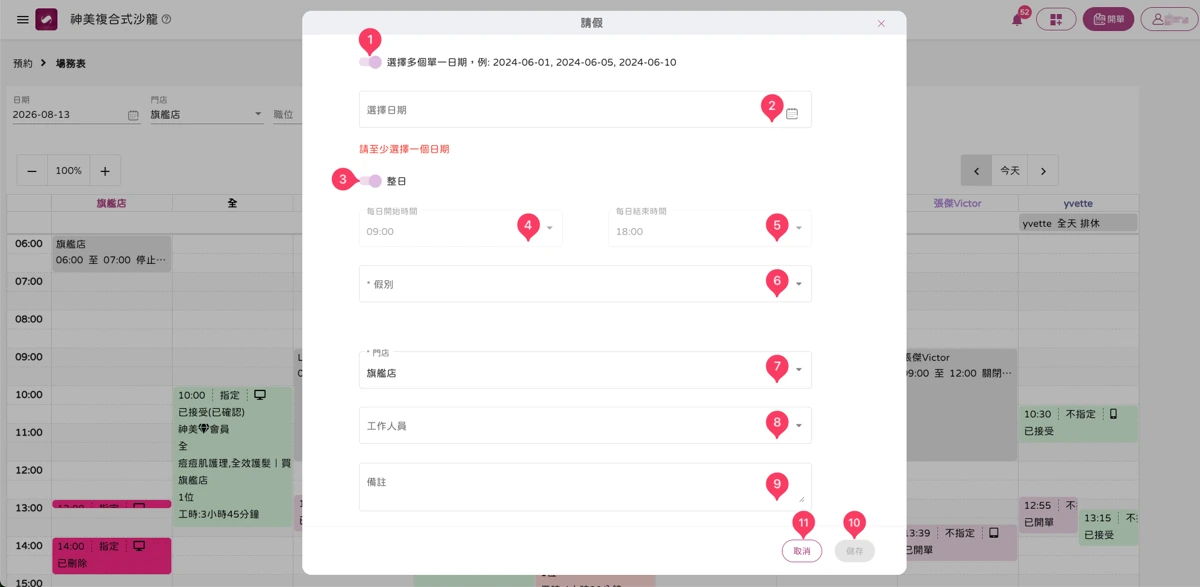Screen dimensions: 1200x587
Task: Click the grid-plus quick add icon
Action: [1055, 19]
